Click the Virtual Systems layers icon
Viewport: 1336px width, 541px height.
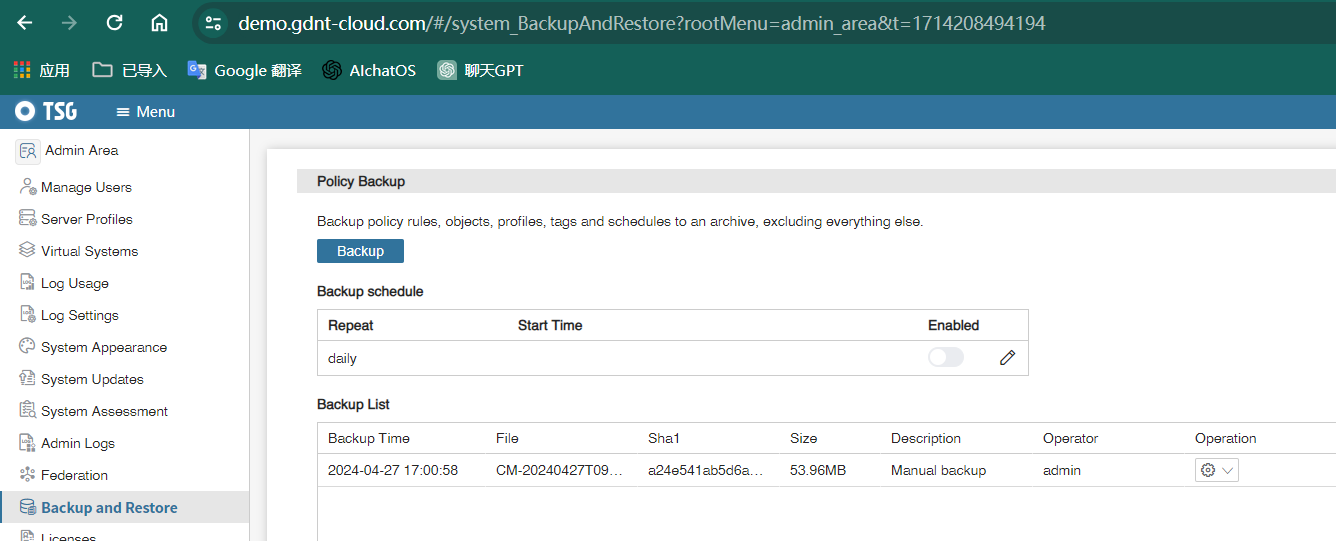pos(27,251)
